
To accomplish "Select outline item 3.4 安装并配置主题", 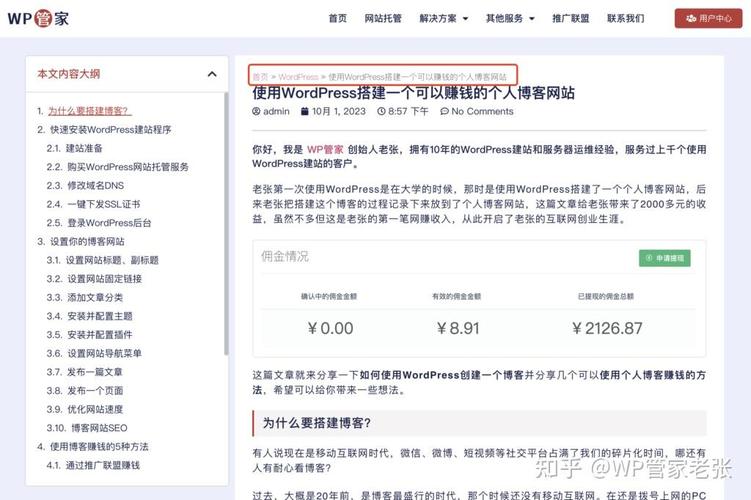I will (99, 316).
